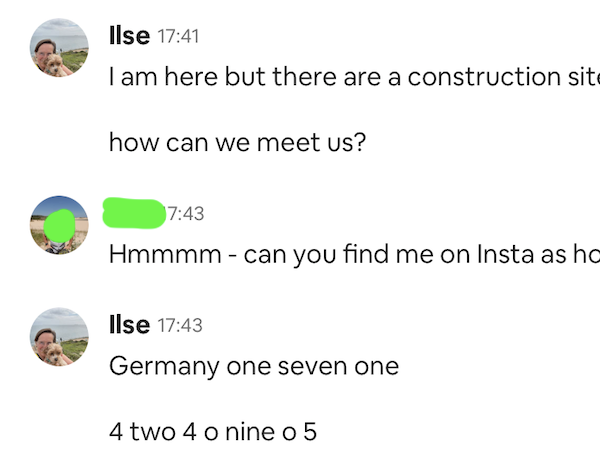Image resolution: width=600 pixels, height=465 pixels.
Task: Select the 17:41 timestamp
Action: pyautogui.click(x=178, y=37)
